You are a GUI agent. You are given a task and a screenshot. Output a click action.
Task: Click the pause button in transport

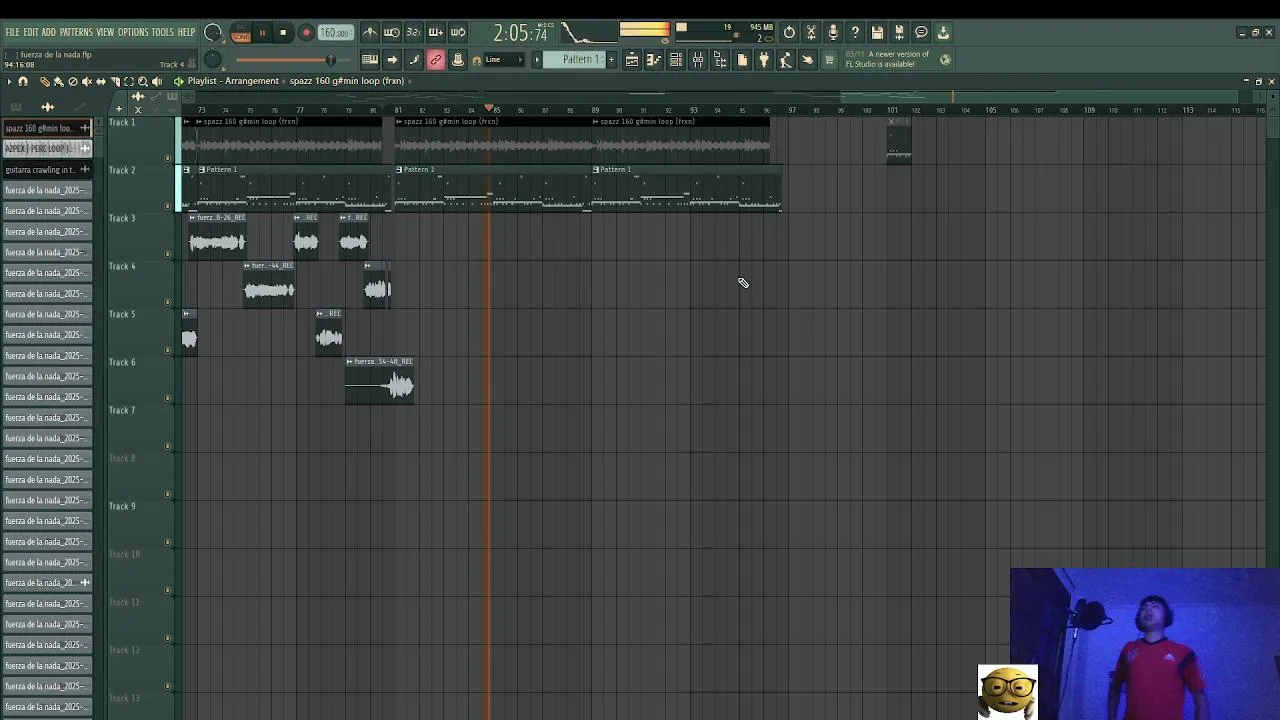click(262, 33)
